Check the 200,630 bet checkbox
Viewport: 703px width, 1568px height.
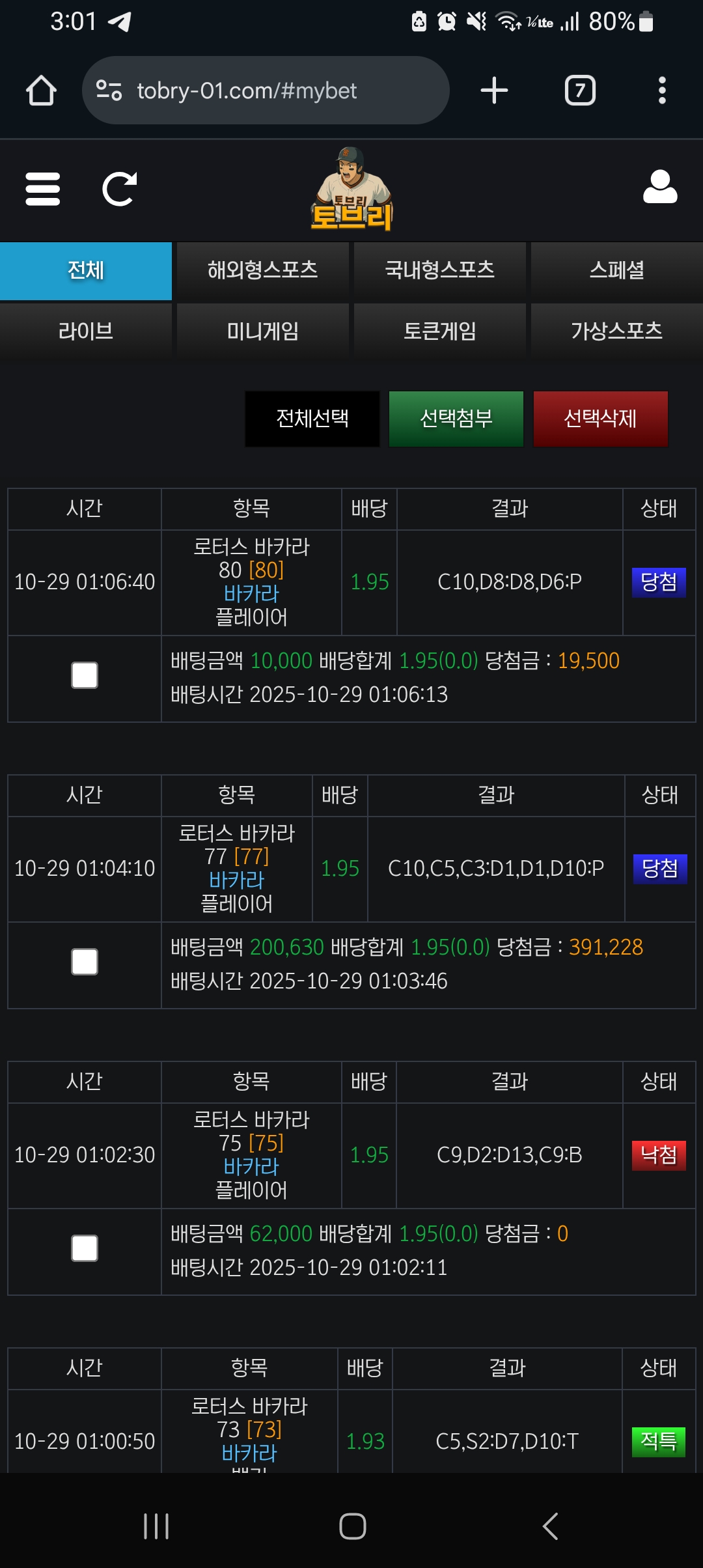[85, 962]
